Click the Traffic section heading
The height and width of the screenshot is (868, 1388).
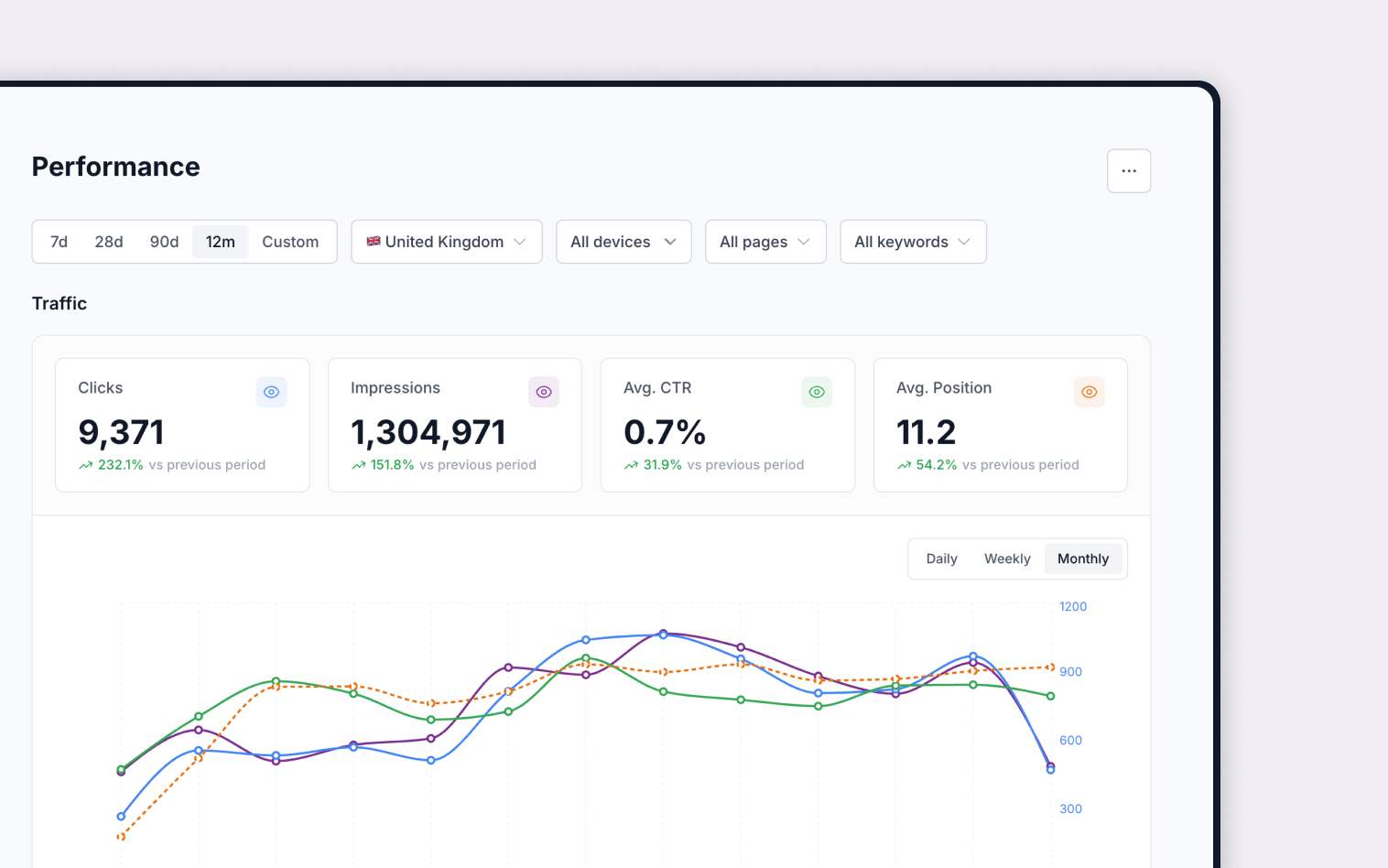[60, 303]
